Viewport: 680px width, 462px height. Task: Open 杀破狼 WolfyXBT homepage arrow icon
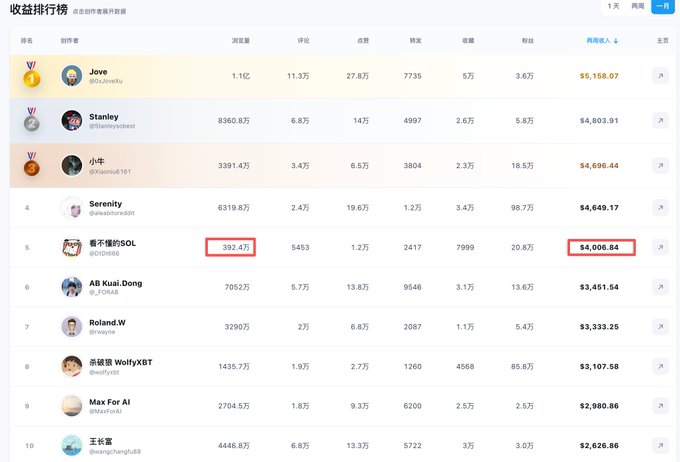click(660, 367)
